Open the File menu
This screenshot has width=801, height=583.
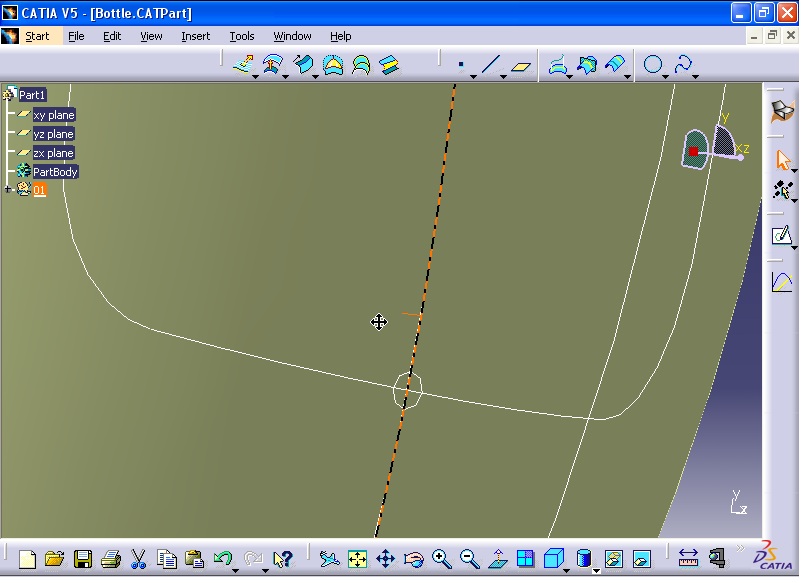pyautogui.click(x=76, y=36)
